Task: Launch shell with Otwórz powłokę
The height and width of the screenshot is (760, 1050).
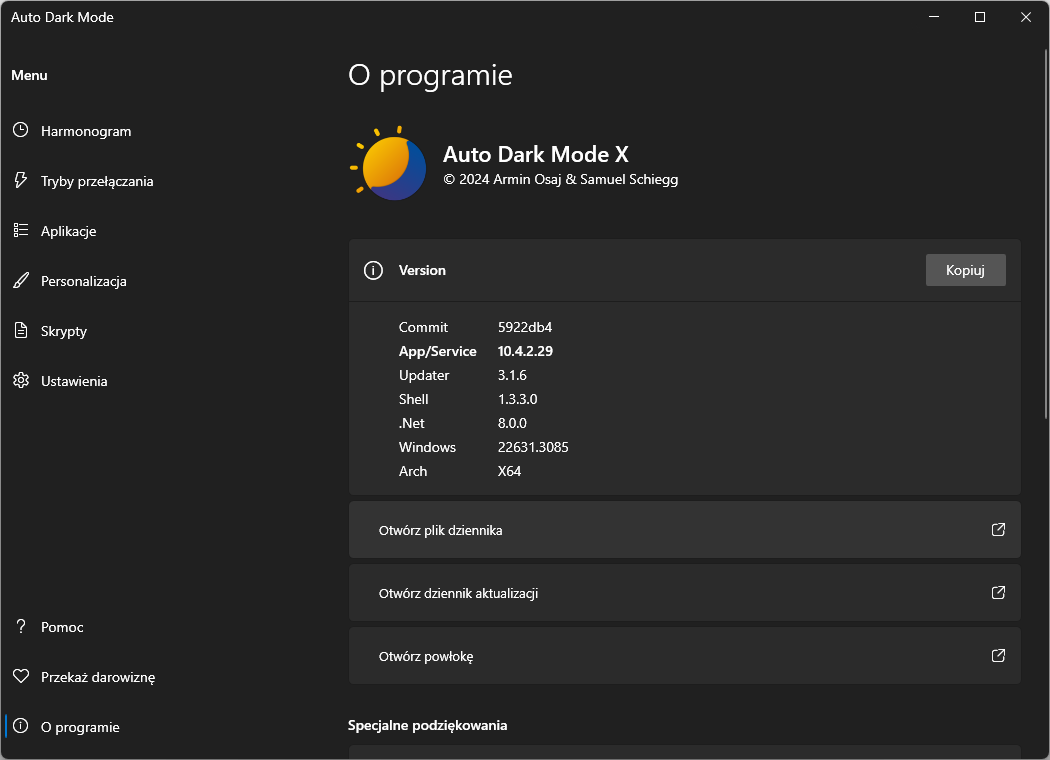Action: tap(684, 656)
